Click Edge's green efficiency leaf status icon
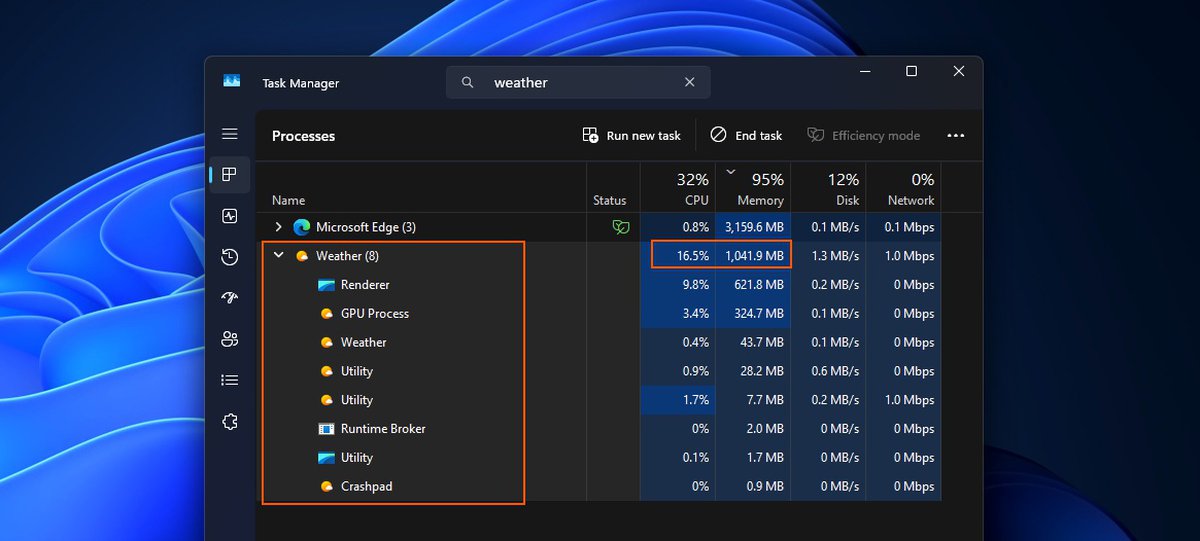1200x541 pixels. click(621, 227)
